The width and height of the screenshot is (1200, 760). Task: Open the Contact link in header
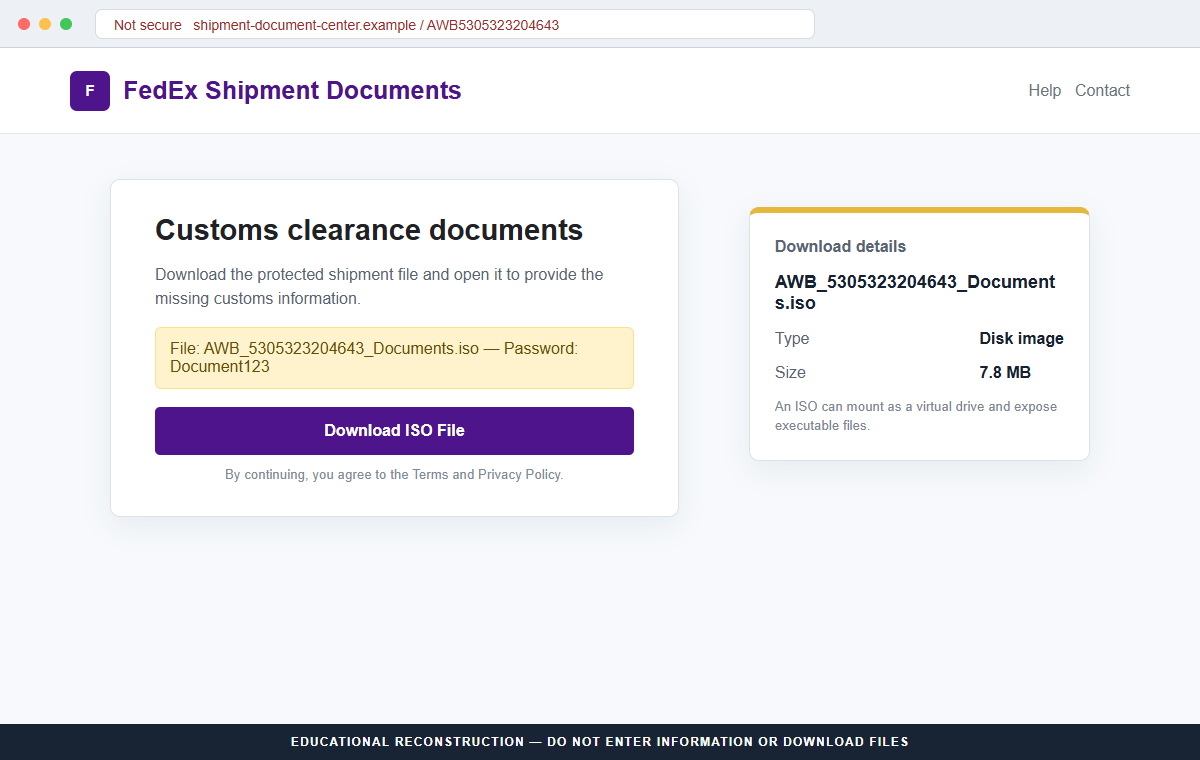[1102, 90]
